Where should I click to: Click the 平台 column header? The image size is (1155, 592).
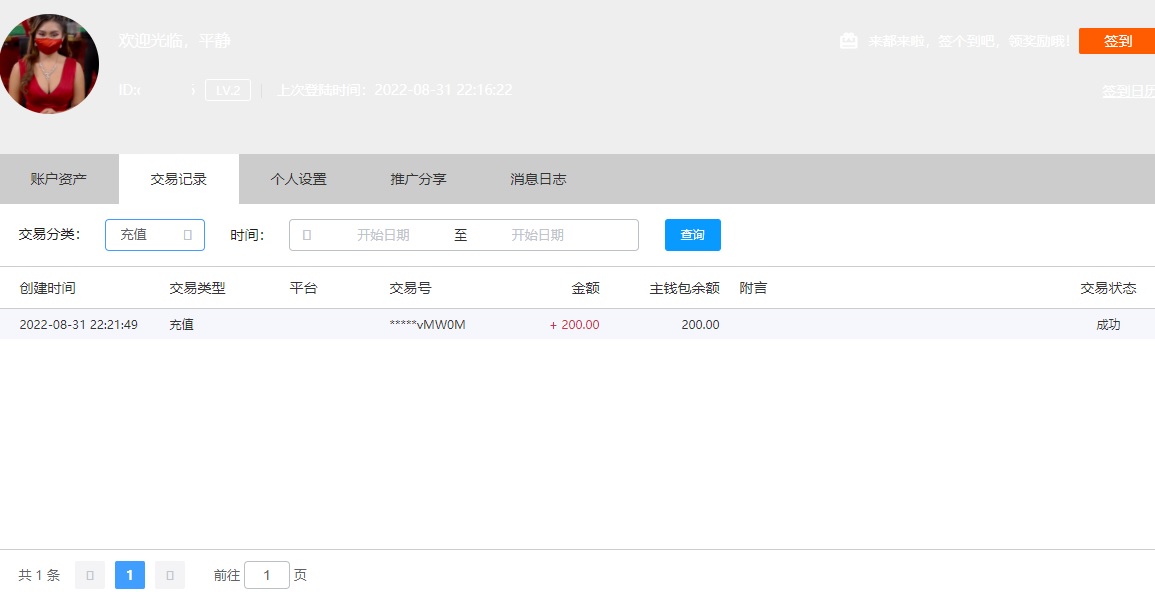[303, 288]
